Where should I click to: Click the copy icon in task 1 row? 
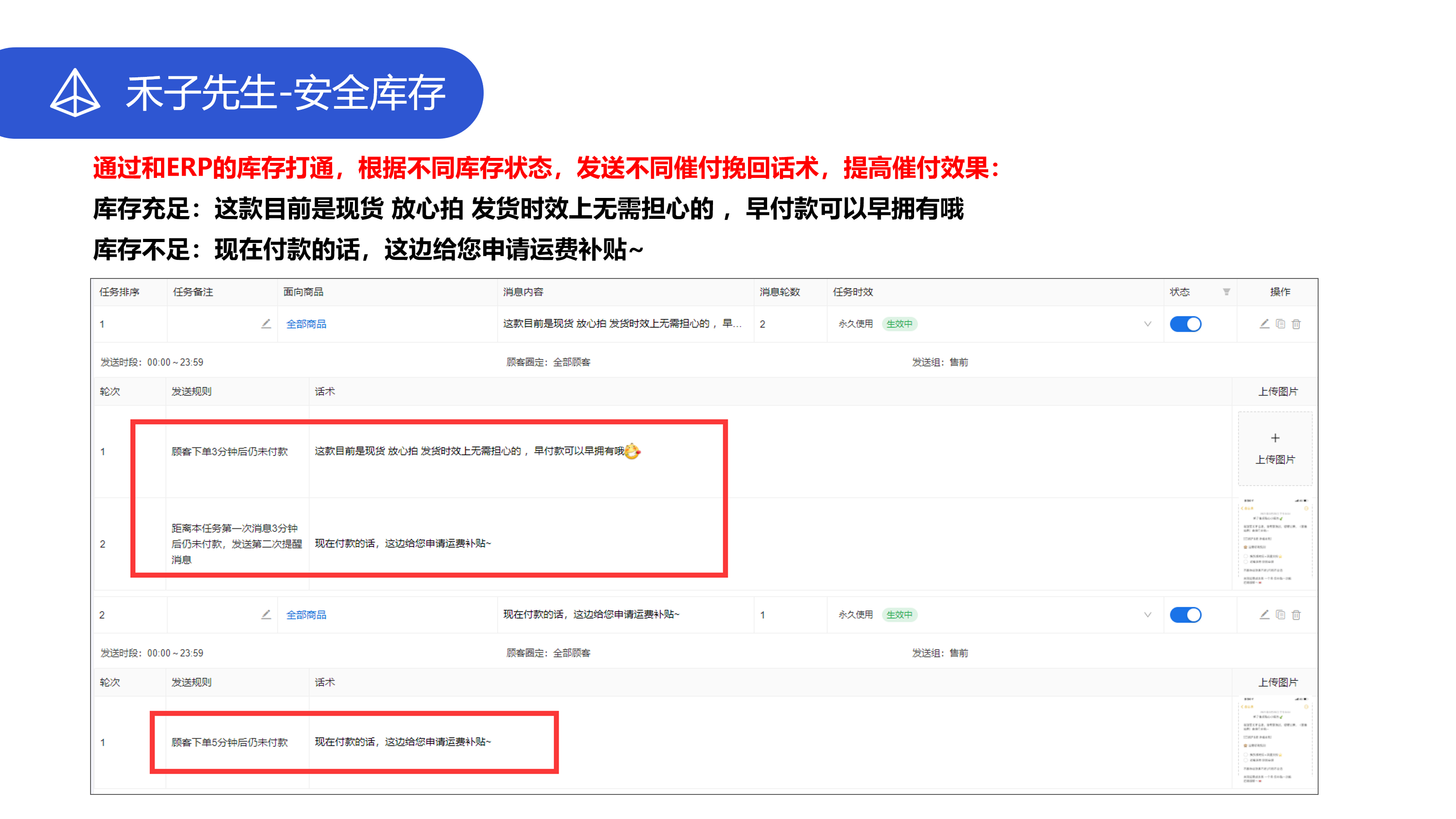point(1280,324)
